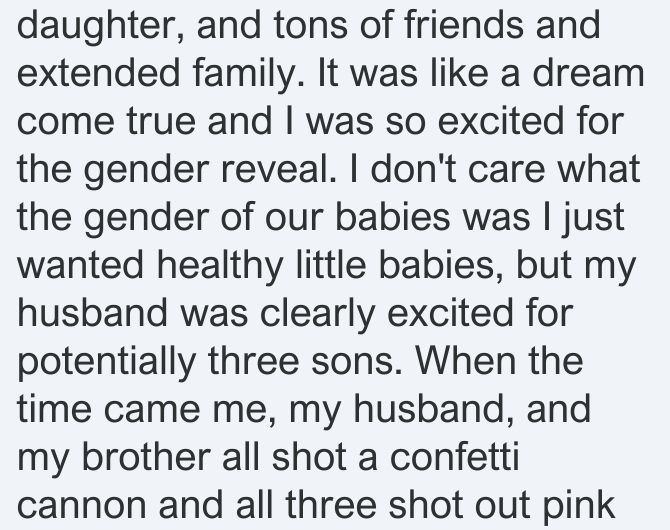Select the word "dream" in the text
The width and height of the screenshot is (670, 530).
pyautogui.click(x=588, y=73)
